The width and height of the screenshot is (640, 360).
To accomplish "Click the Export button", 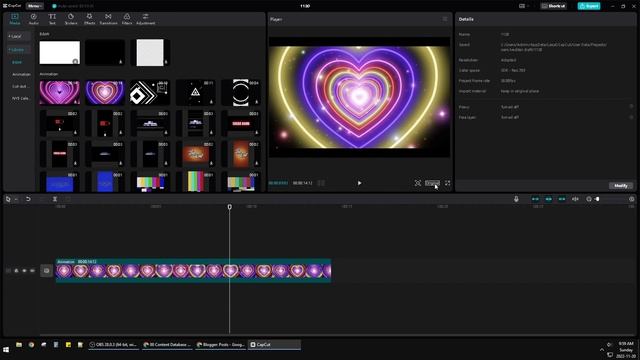I will pos(589,6).
